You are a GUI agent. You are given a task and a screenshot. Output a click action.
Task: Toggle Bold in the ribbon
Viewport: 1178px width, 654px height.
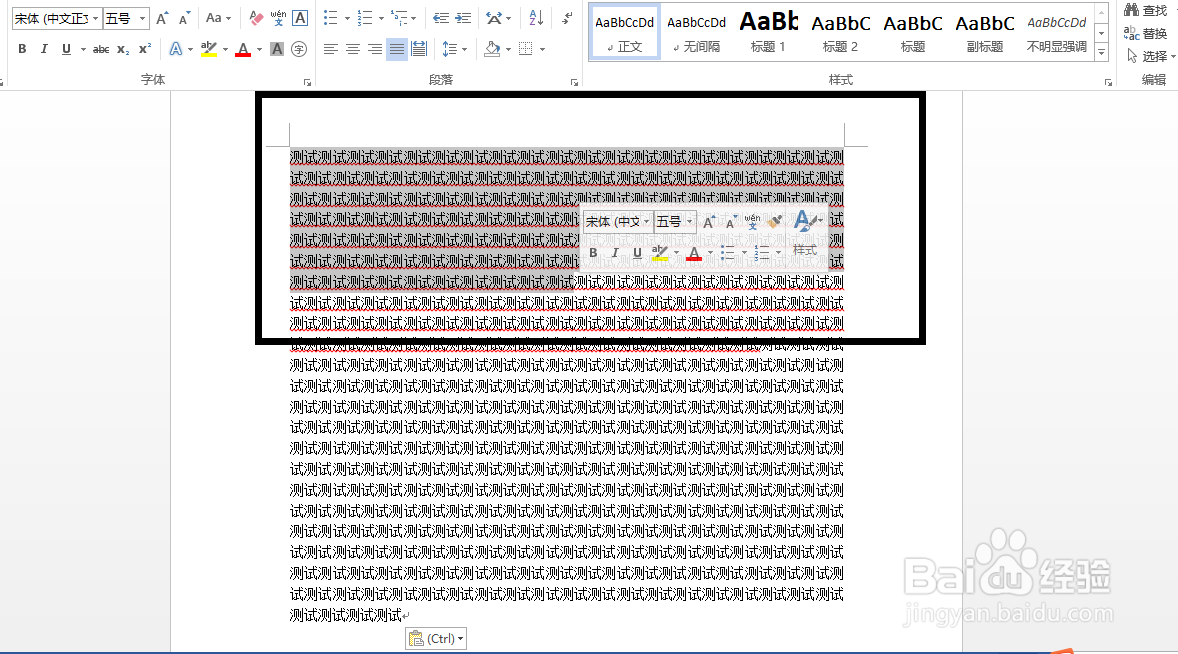pyautogui.click(x=22, y=50)
